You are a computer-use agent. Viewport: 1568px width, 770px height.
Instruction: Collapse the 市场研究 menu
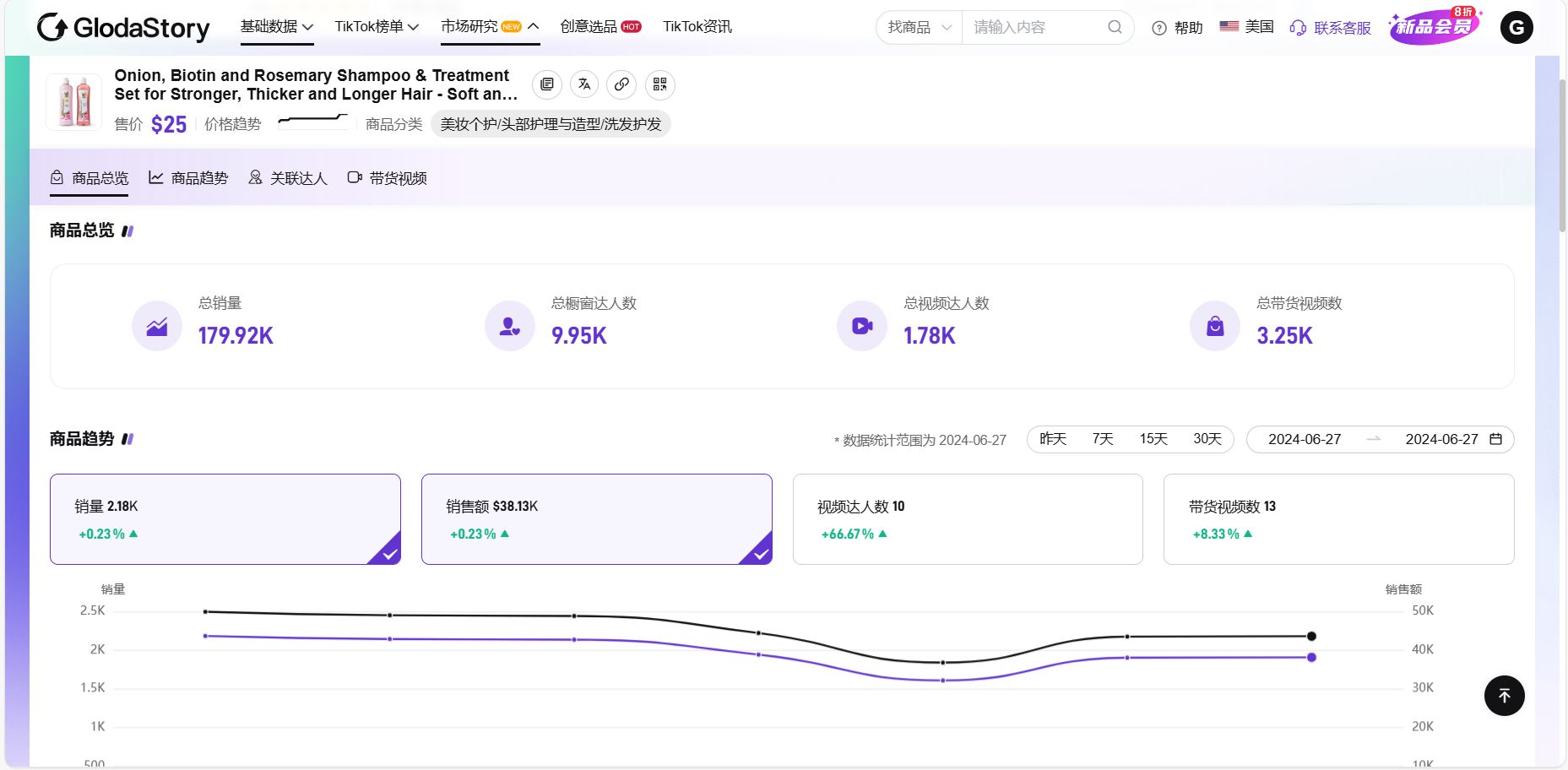[x=490, y=27]
